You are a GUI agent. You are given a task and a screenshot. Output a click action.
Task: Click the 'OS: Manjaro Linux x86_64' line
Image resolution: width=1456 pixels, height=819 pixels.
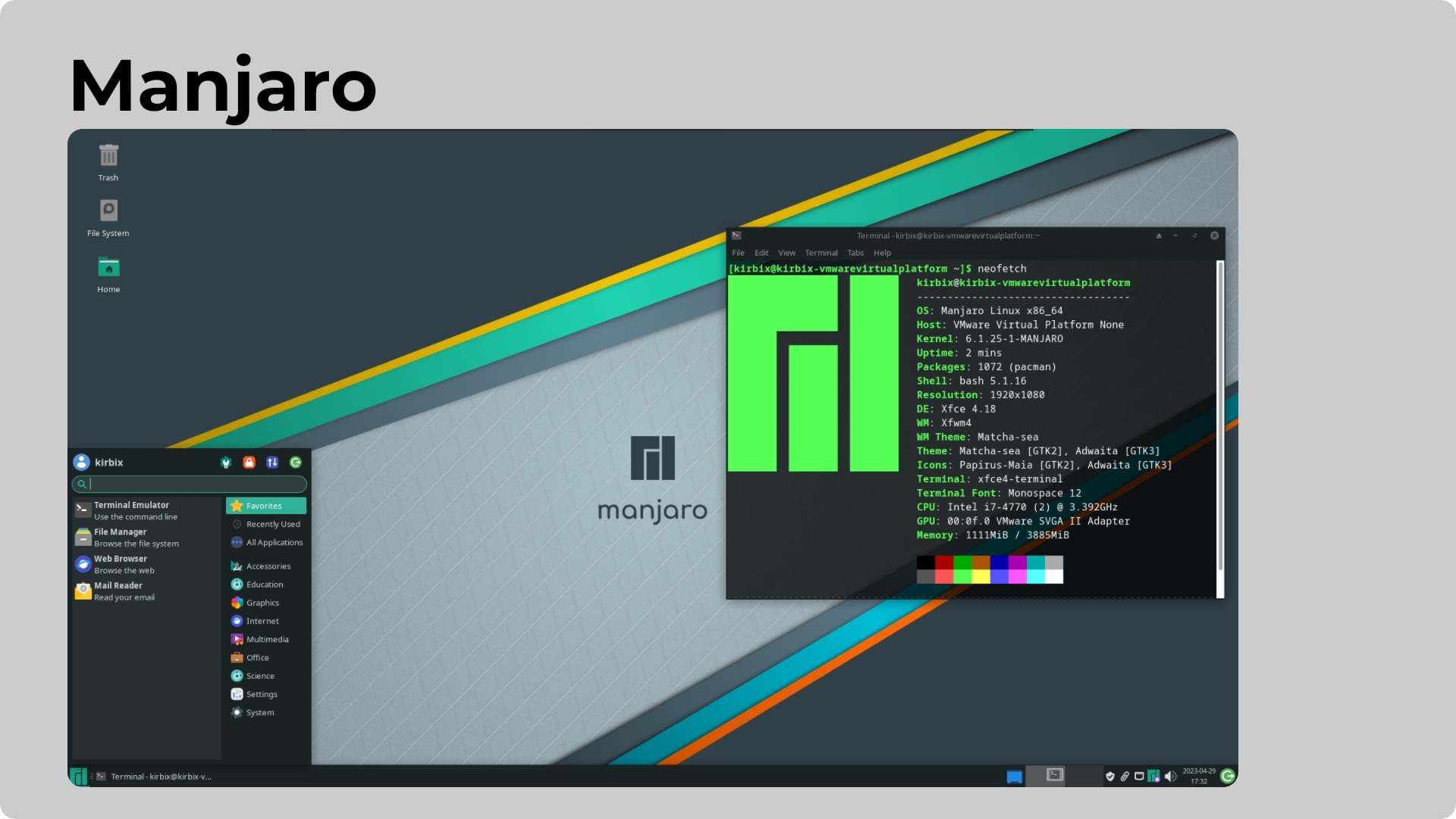pos(990,311)
